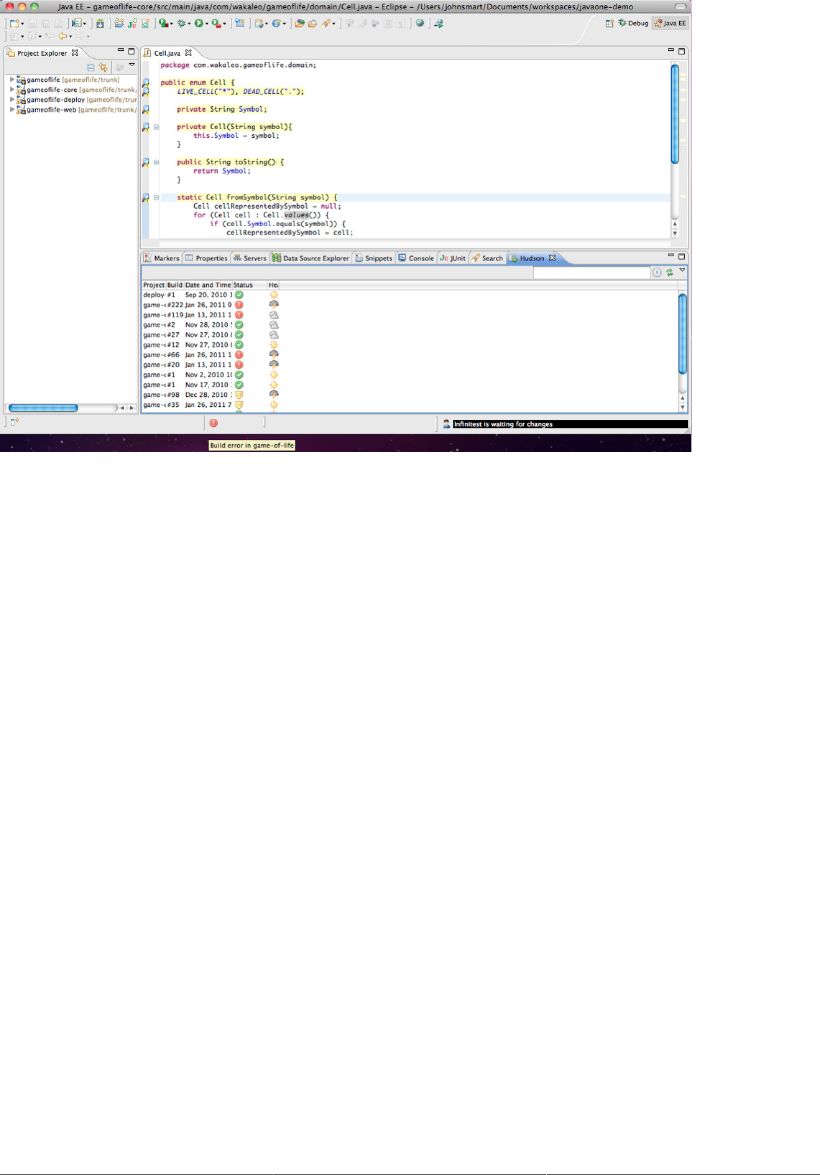
Task: Select the #12 'Nov 27, 2010' row
Action: point(409,345)
